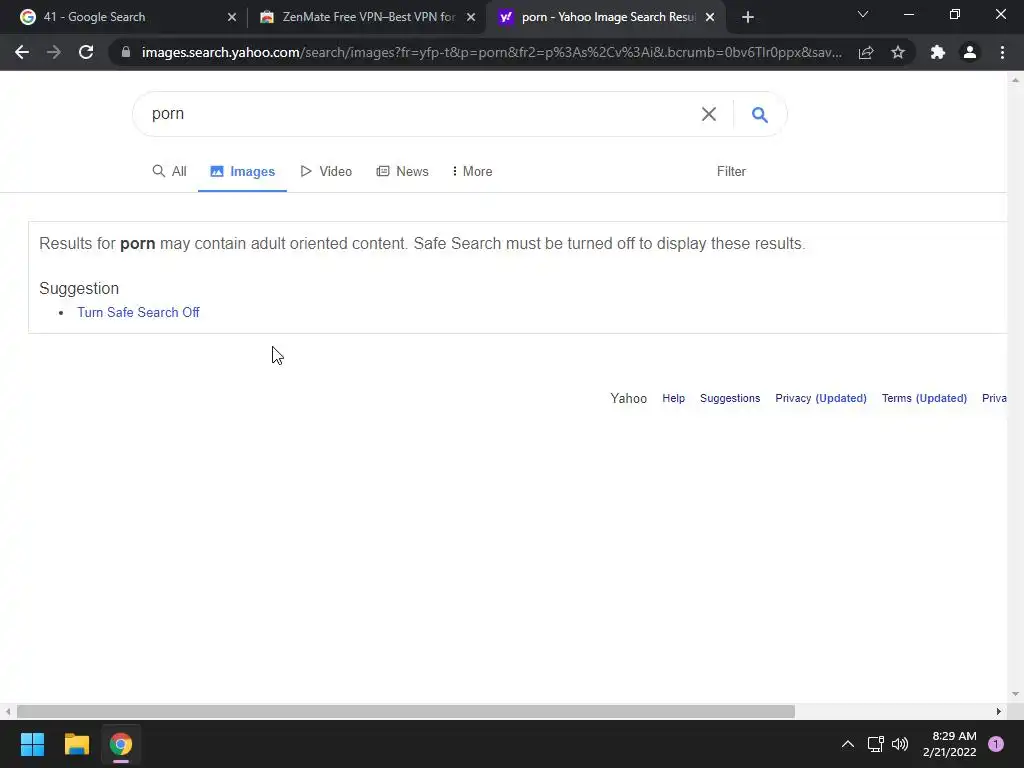Open File Explorer from the taskbar

(76, 744)
